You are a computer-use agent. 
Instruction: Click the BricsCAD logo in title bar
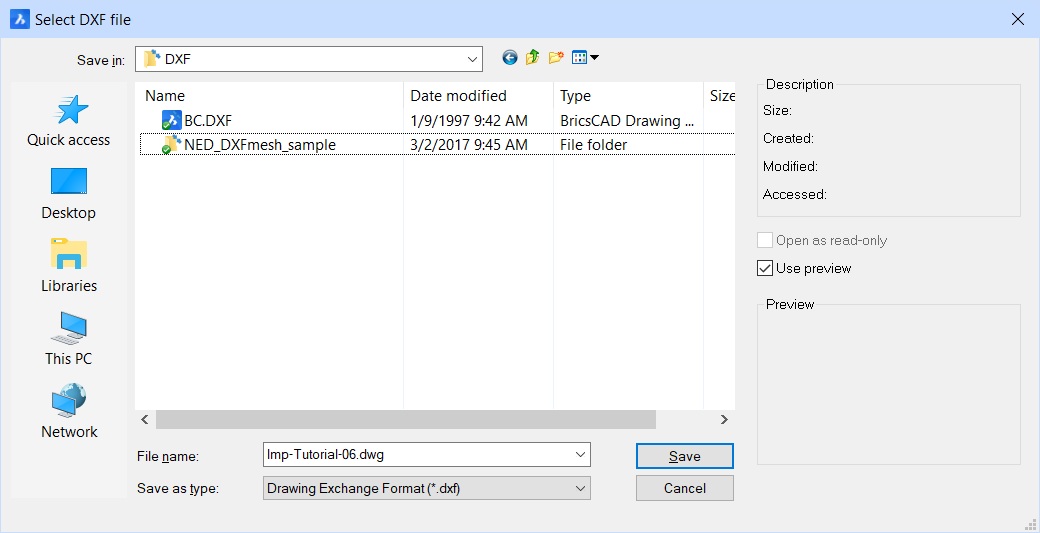coord(20,19)
